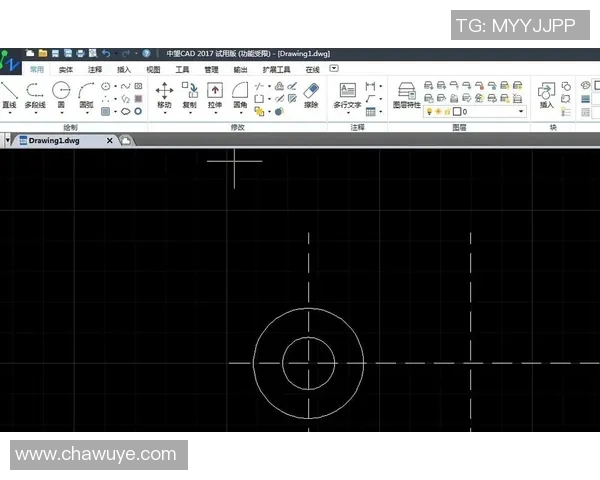Open the Multiline Text (多行文字) tool
Viewport: 600px width, 480px height.
coord(347,94)
